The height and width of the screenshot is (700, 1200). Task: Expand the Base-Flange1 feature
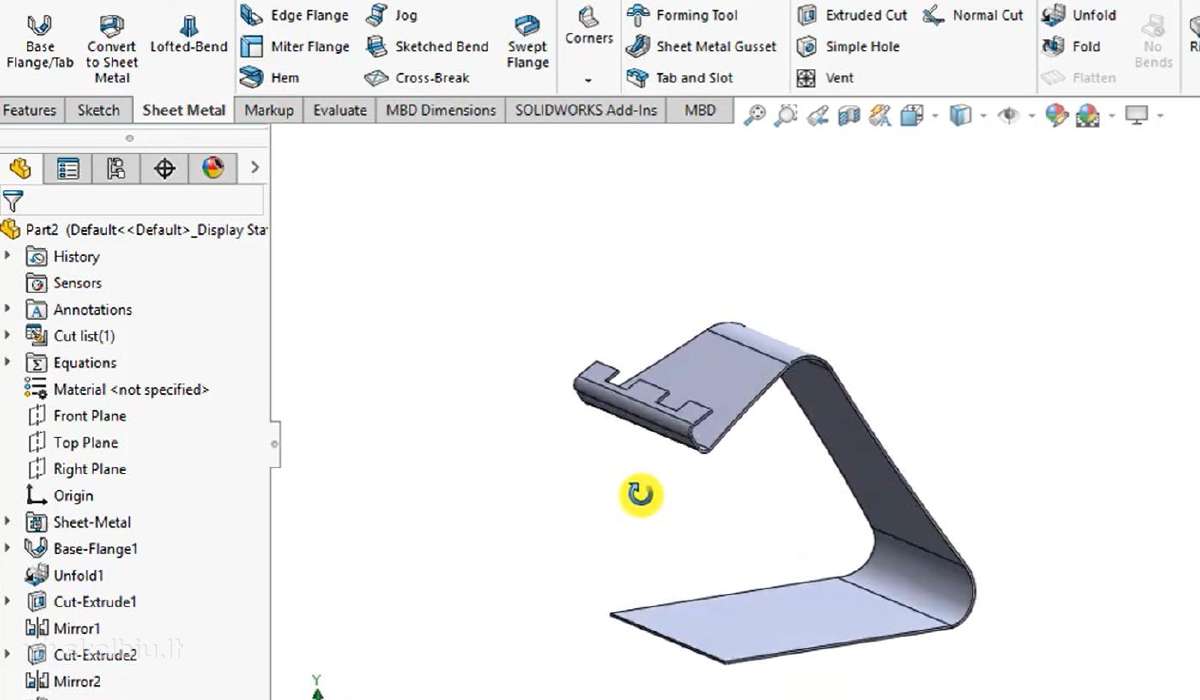pyautogui.click(x=8, y=548)
